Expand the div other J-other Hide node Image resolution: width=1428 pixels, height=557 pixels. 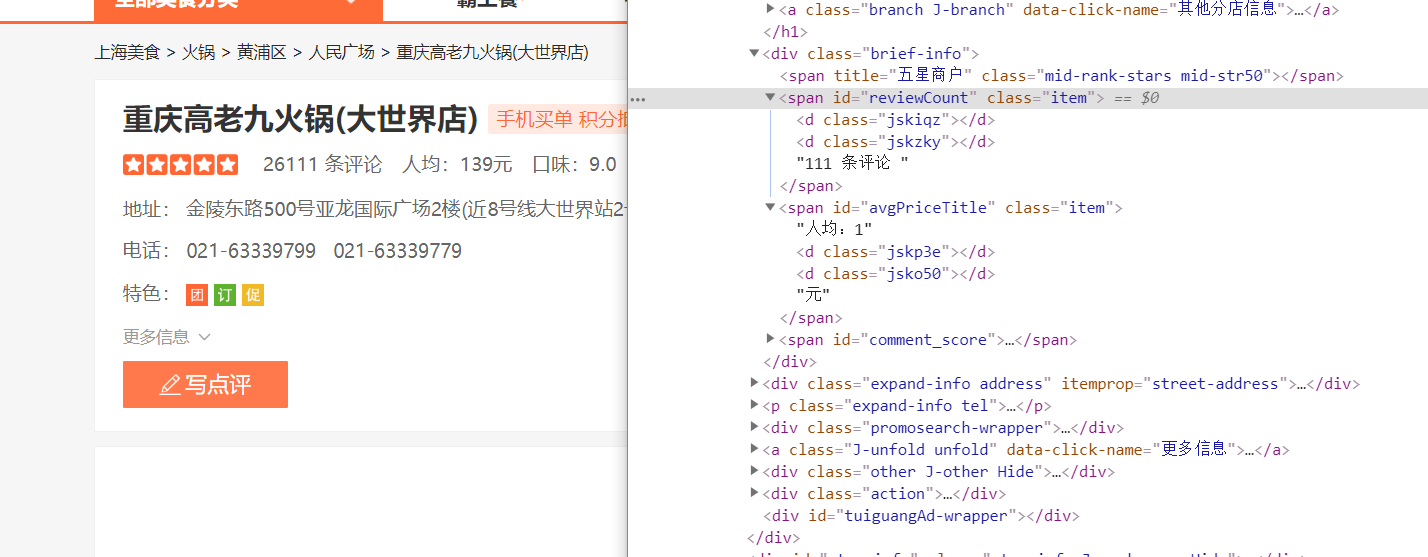755,472
